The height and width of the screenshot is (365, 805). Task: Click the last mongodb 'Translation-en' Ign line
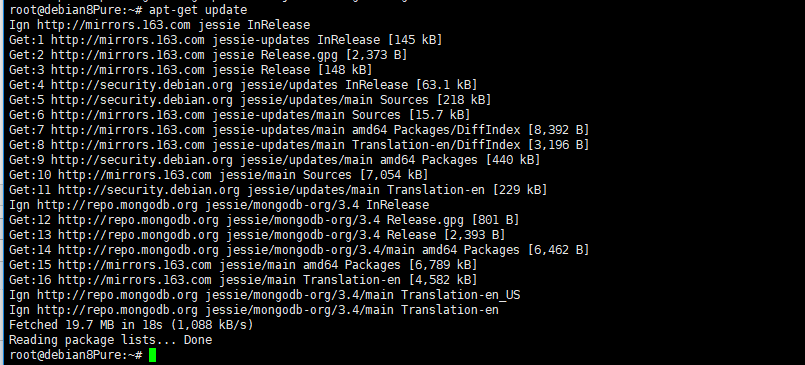coord(254,310)
